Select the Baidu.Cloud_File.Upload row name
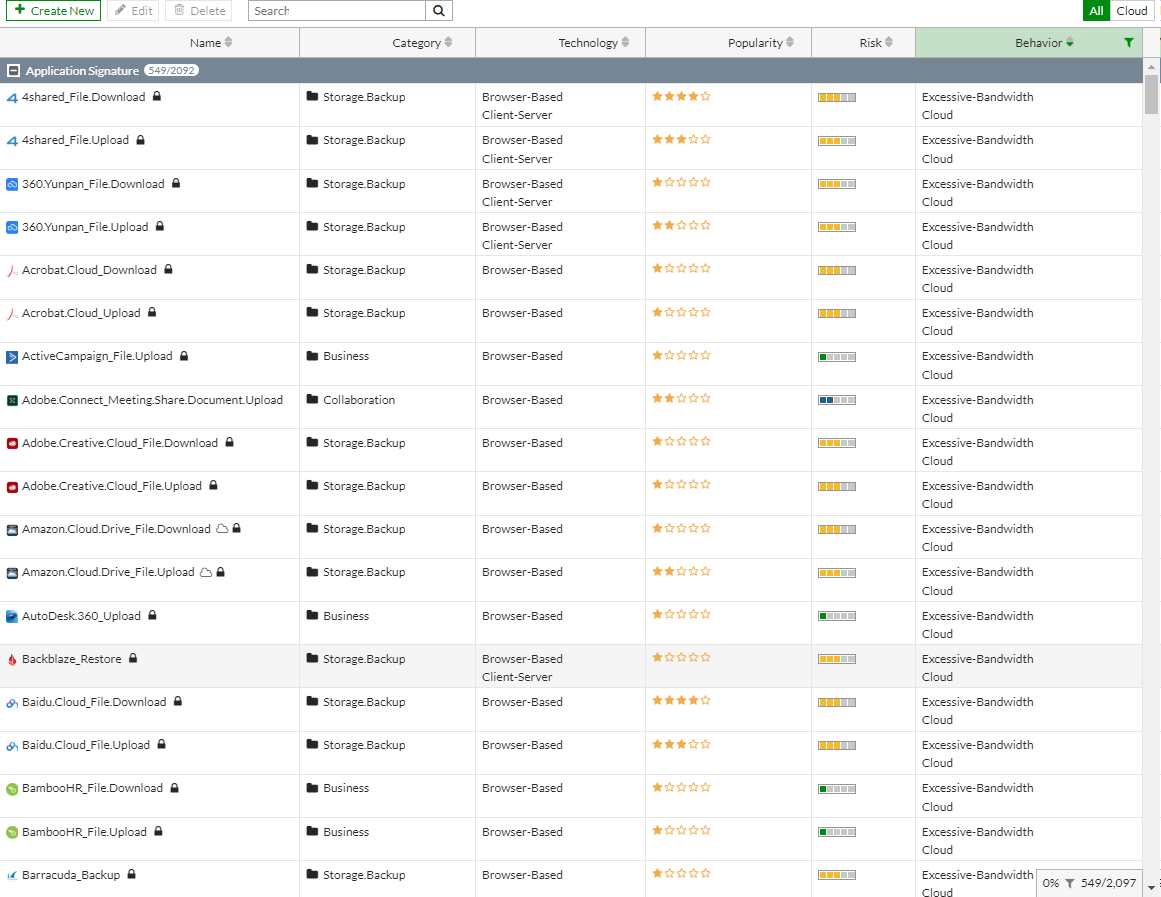Viewport: 1161px width, 897px height. 86,745
